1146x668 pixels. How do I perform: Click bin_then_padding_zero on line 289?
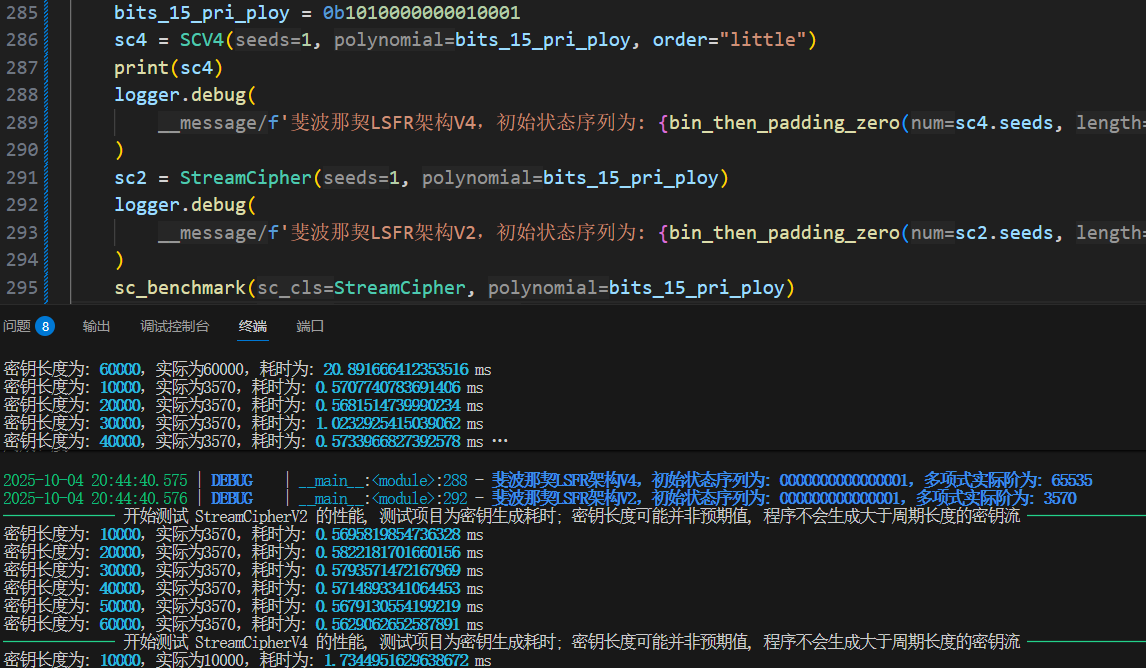point(784,123)
